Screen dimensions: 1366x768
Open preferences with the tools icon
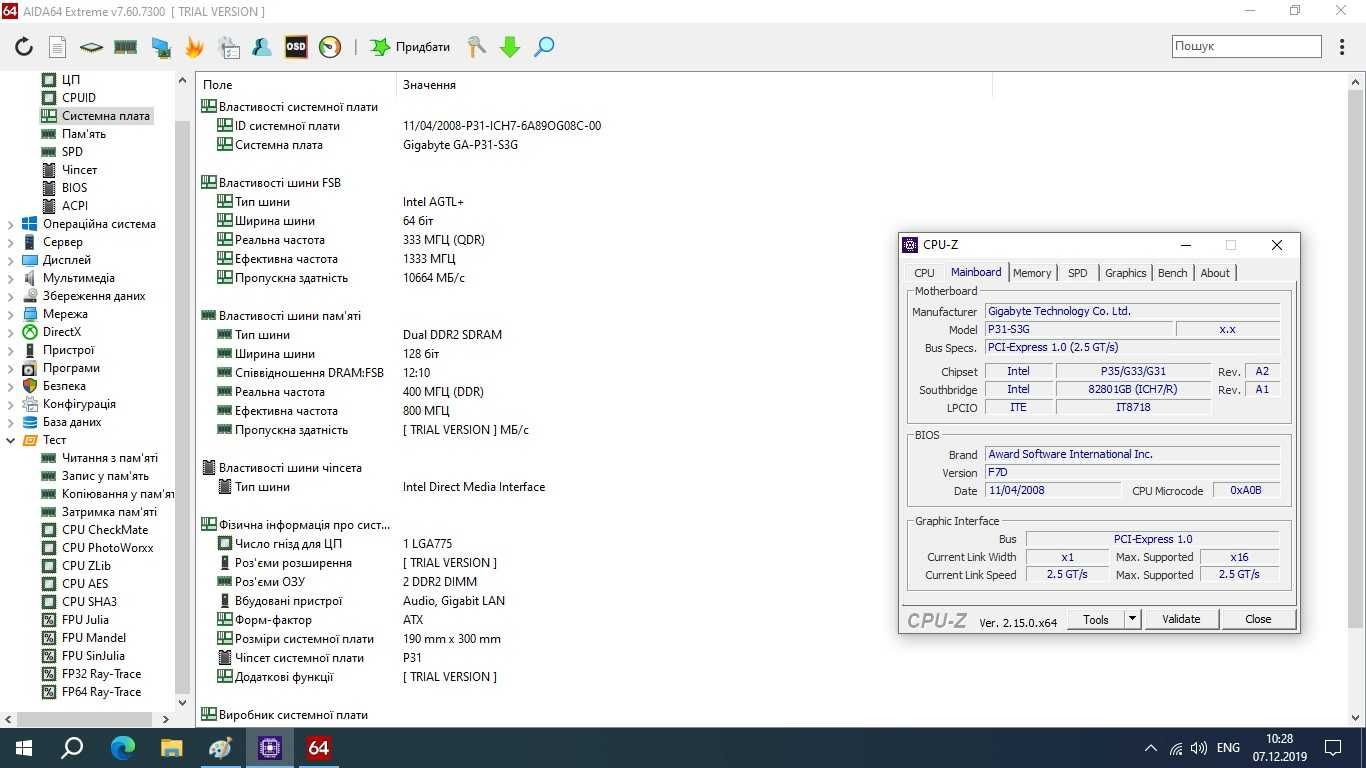click(x=477, y=47)
